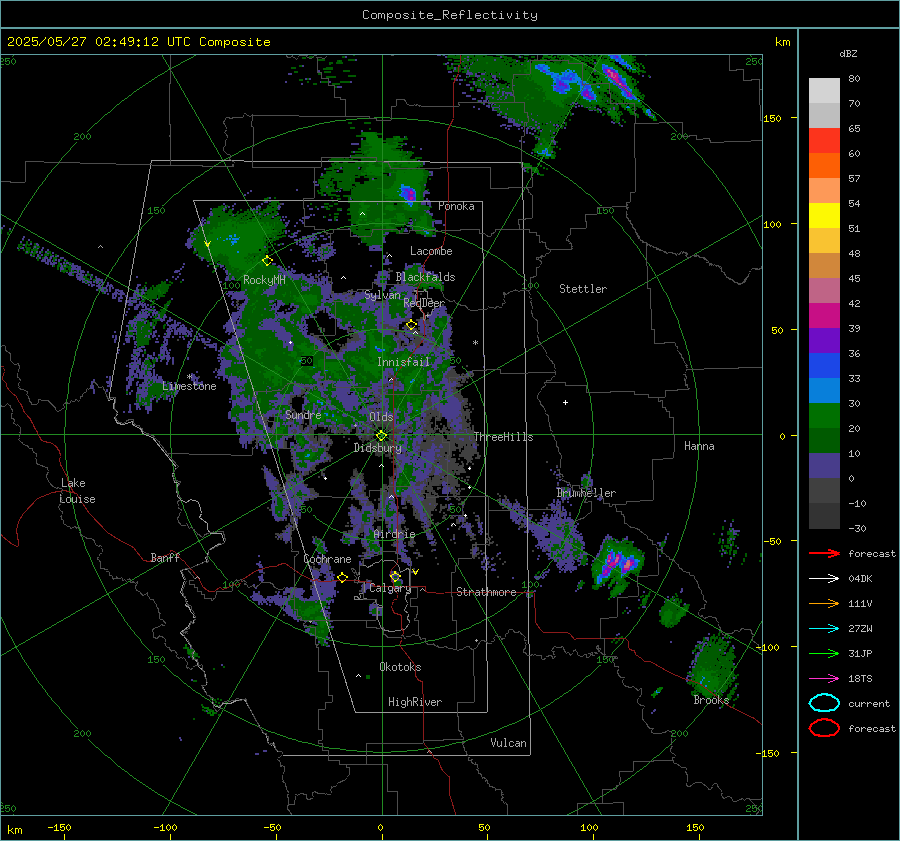Click the blue 33 dBZ color swatch
The width and height of the screenshot is (900, 841).
(824, 366)
